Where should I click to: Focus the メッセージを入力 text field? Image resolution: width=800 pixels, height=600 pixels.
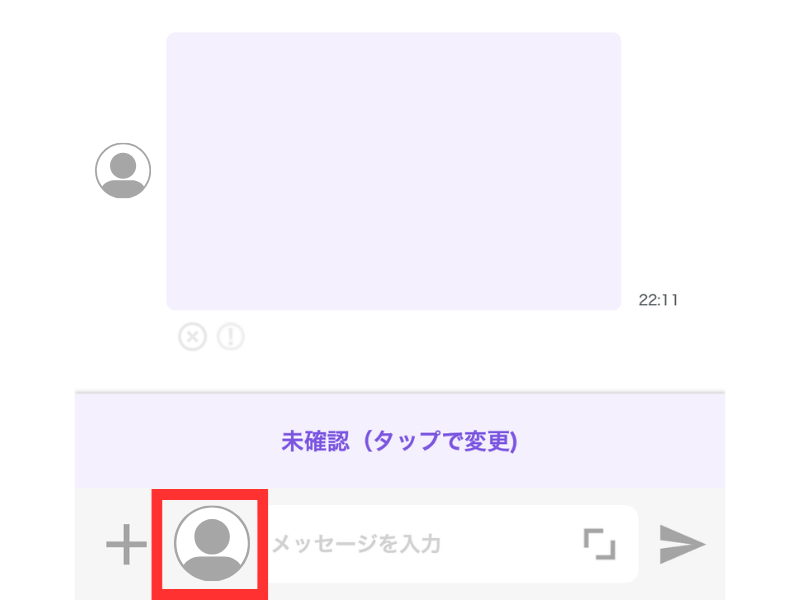coord(423,544)
